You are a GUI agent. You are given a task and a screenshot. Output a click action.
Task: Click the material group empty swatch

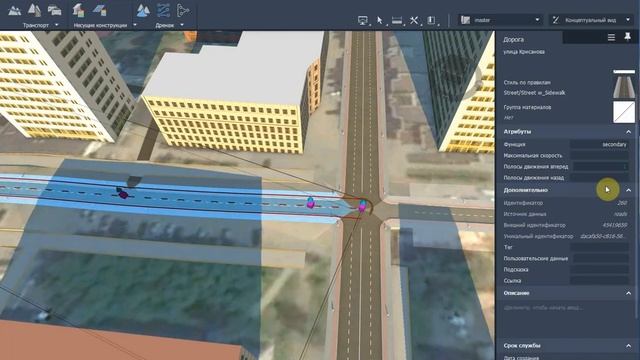click(x=624, y=112)
